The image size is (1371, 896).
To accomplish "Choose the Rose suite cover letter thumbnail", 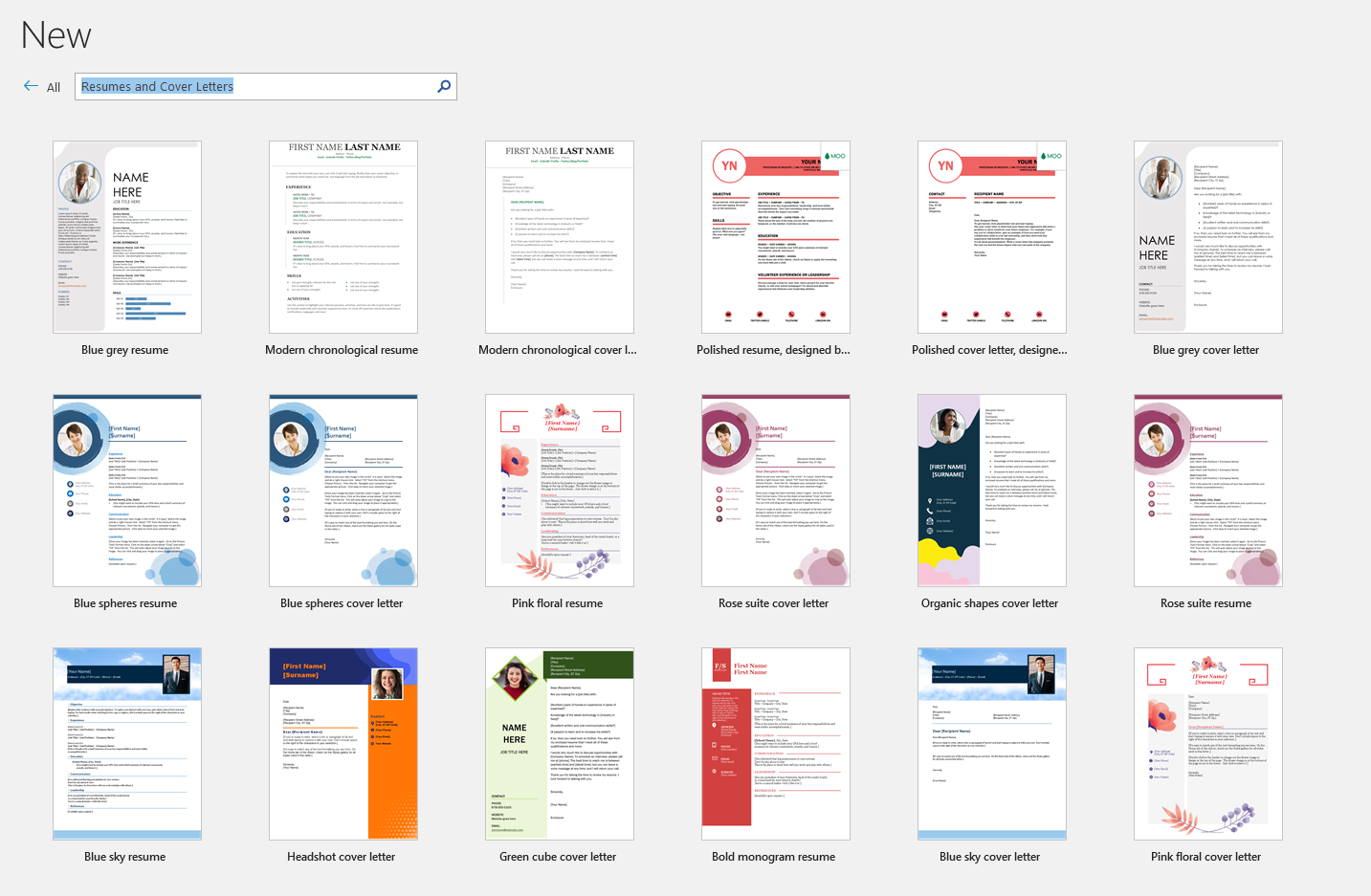I will click(x=776, y=491).
